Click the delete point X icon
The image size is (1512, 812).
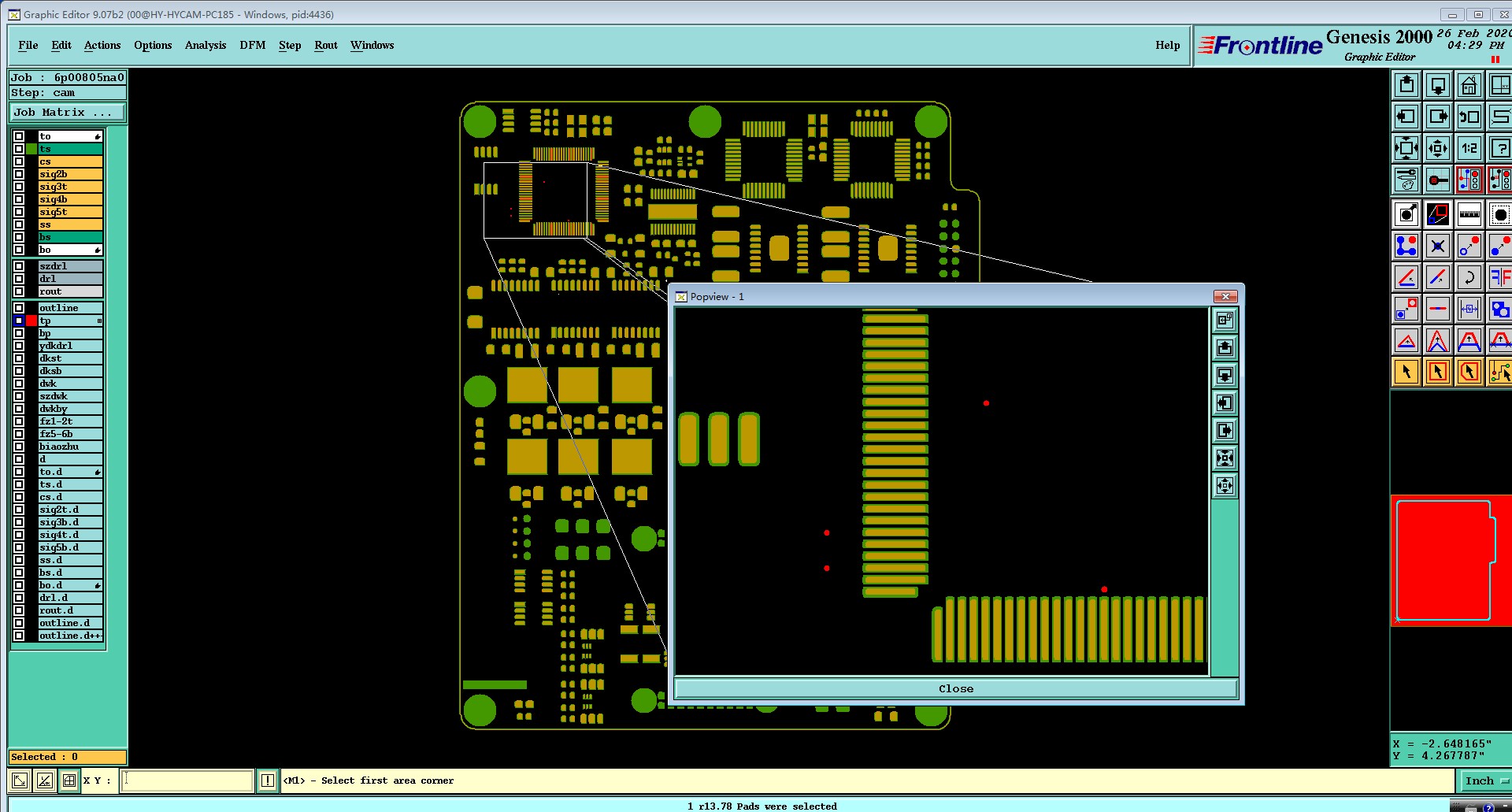click(x=1438, y=246)
